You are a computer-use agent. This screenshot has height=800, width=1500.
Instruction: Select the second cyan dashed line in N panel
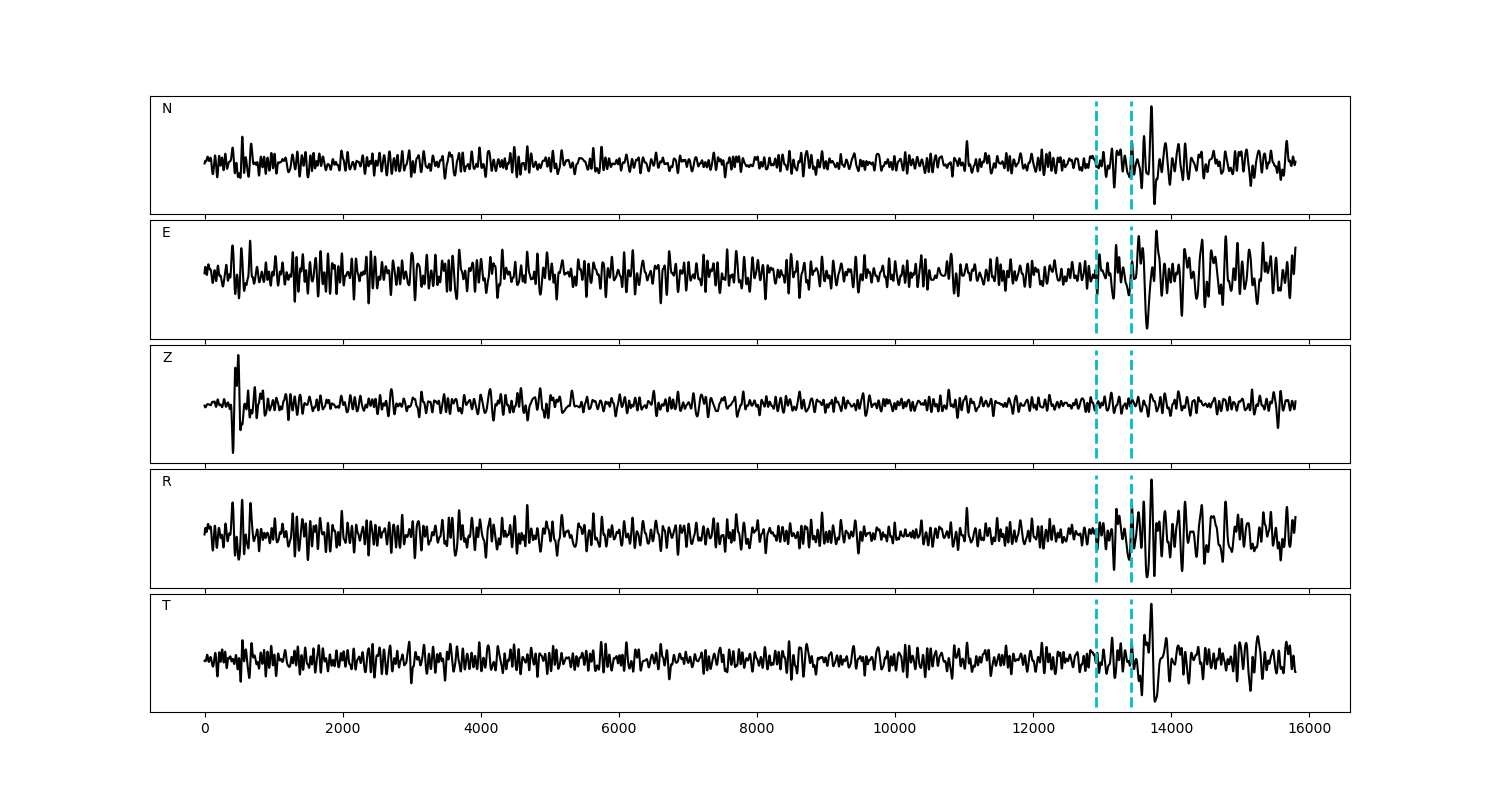pyautogui.click(x=1131, y=155)
